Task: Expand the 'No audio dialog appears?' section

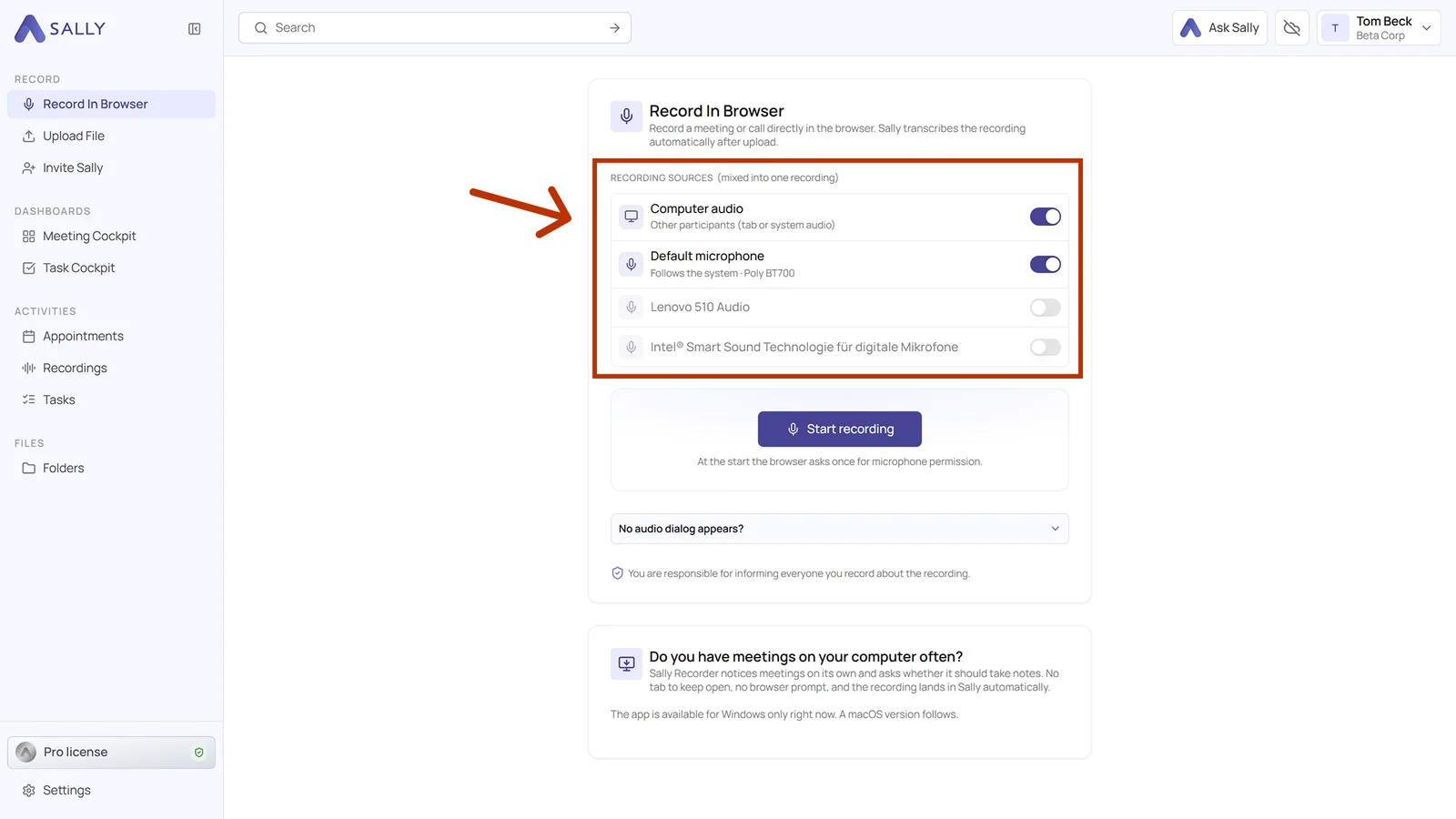Action: pyautogui.click(x=839, y=529)
